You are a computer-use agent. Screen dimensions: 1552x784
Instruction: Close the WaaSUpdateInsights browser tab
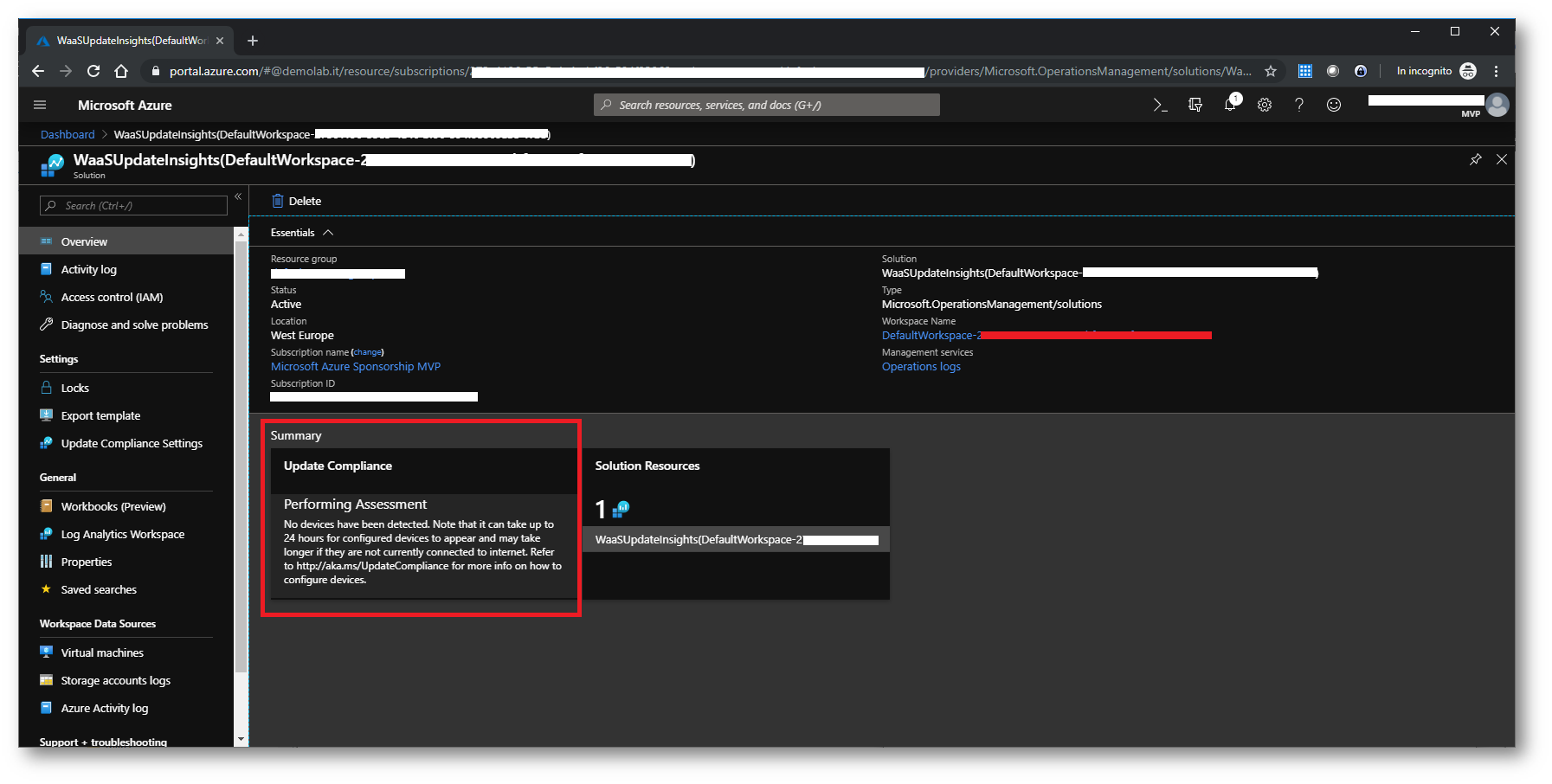[220, 41]
